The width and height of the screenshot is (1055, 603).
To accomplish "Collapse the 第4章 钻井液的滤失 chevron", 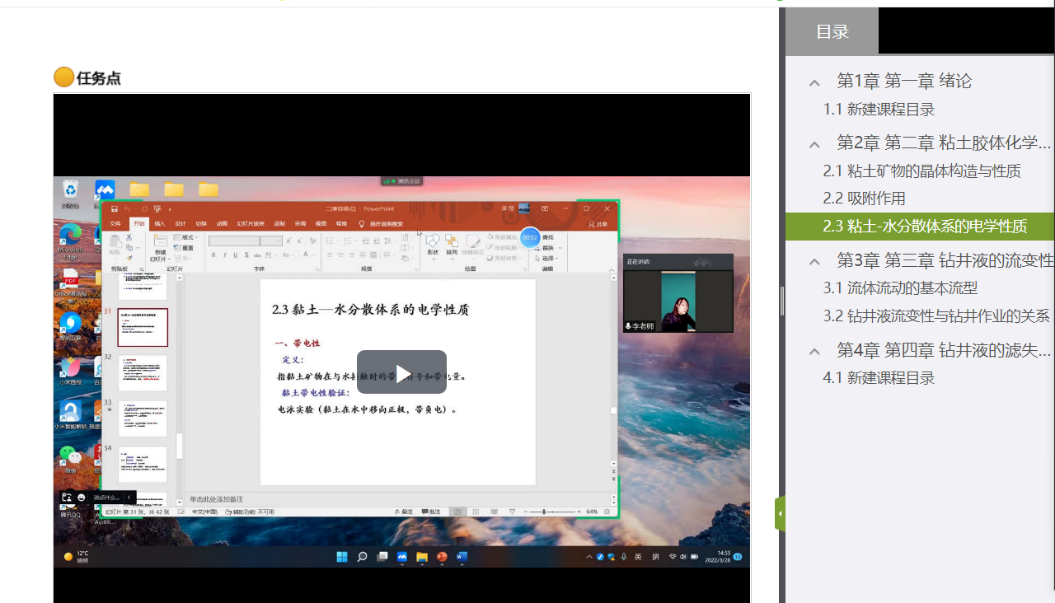I will pos(815,351).
